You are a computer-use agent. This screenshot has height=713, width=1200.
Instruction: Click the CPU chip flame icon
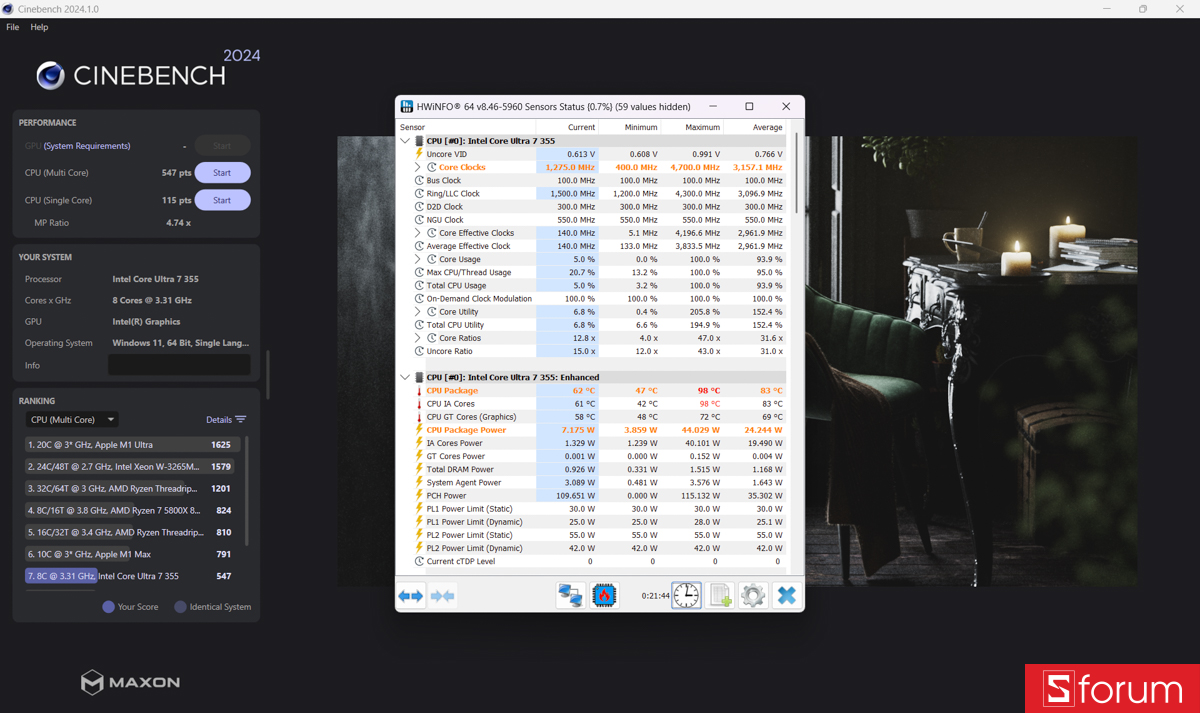(604, 596)
